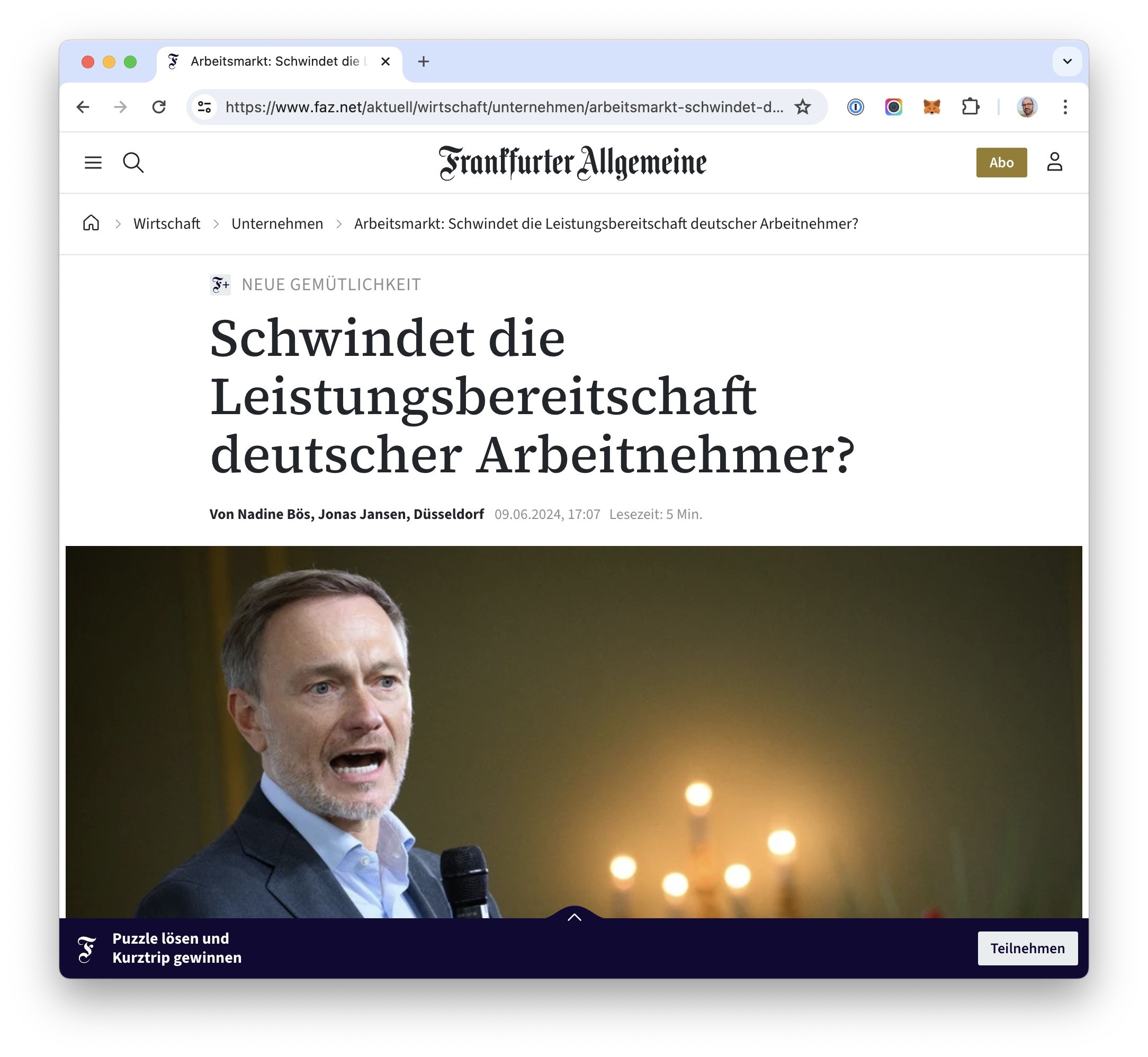The image size is (1148, 1057).
Task: Open the Wirtschaft breadcrumb link
Action: coord(166,223)
